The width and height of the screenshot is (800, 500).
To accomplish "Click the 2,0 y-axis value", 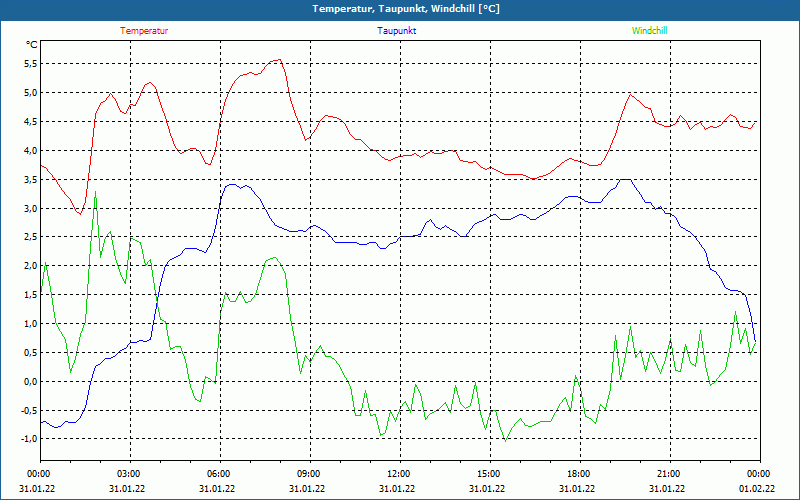I will coord(31,266).
